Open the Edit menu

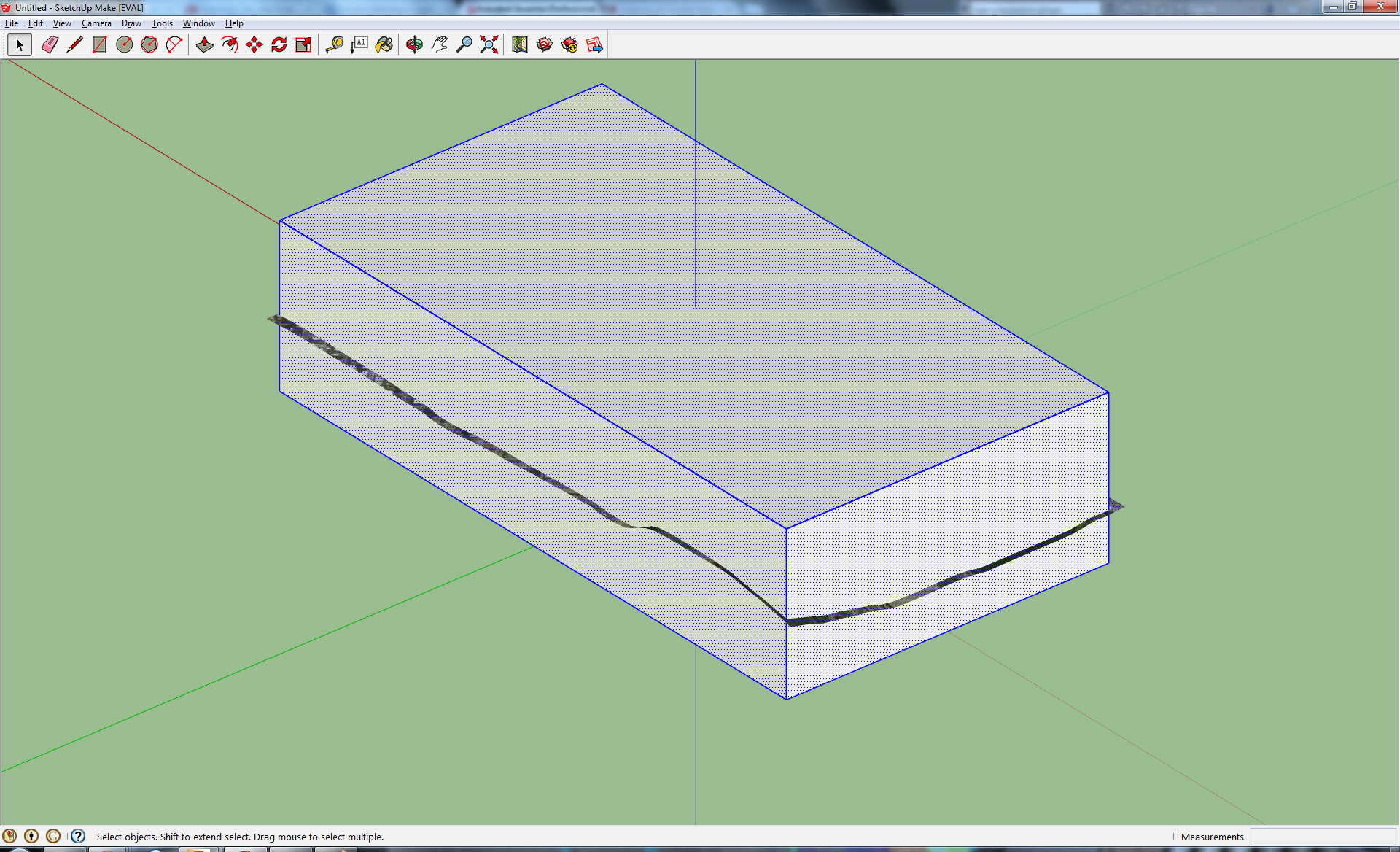tap(36, 23)
